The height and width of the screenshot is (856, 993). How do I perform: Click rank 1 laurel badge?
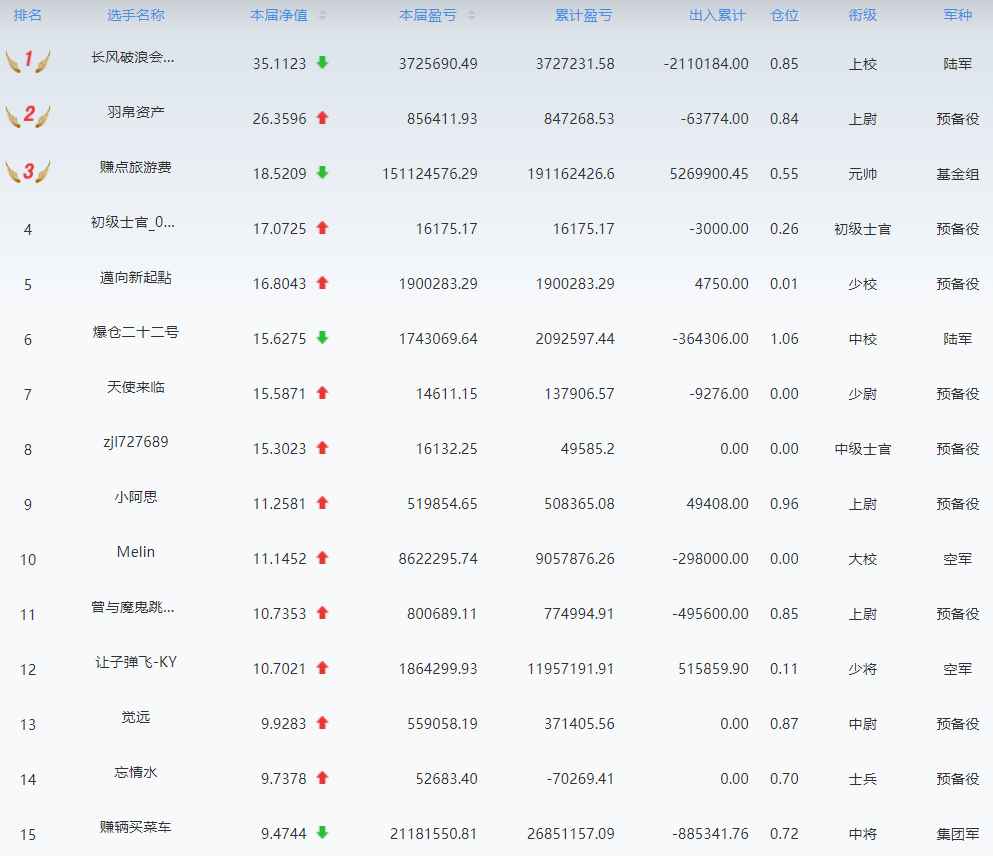[x=28, y=61]
